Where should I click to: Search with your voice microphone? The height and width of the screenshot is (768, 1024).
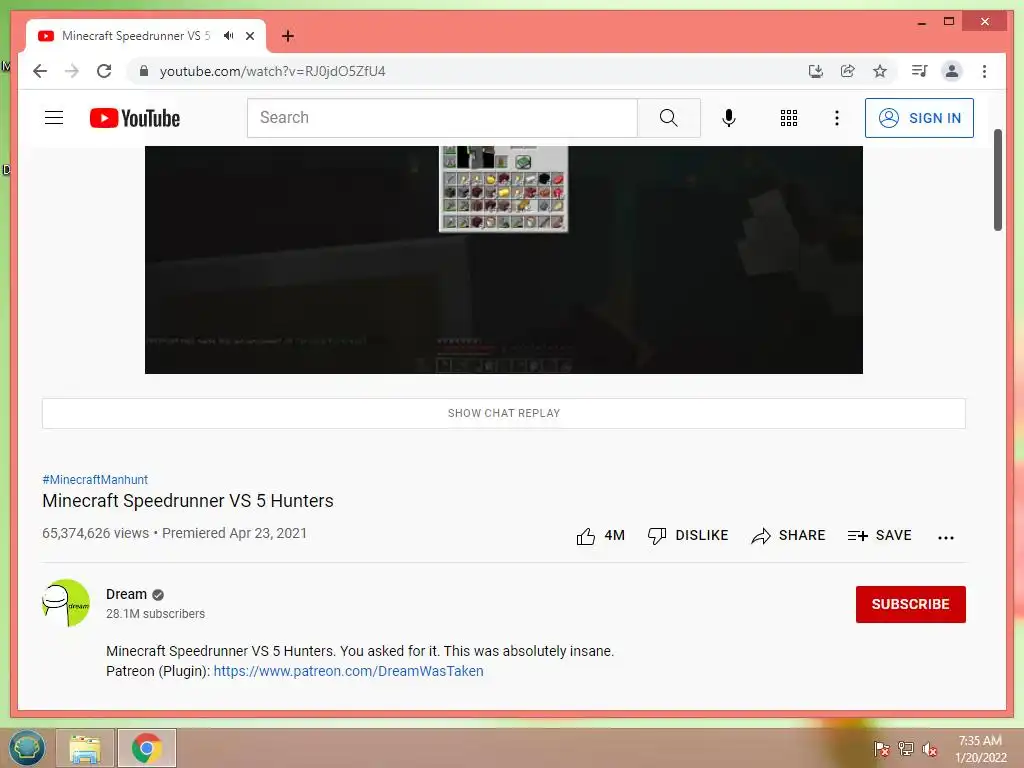[729, 118]
